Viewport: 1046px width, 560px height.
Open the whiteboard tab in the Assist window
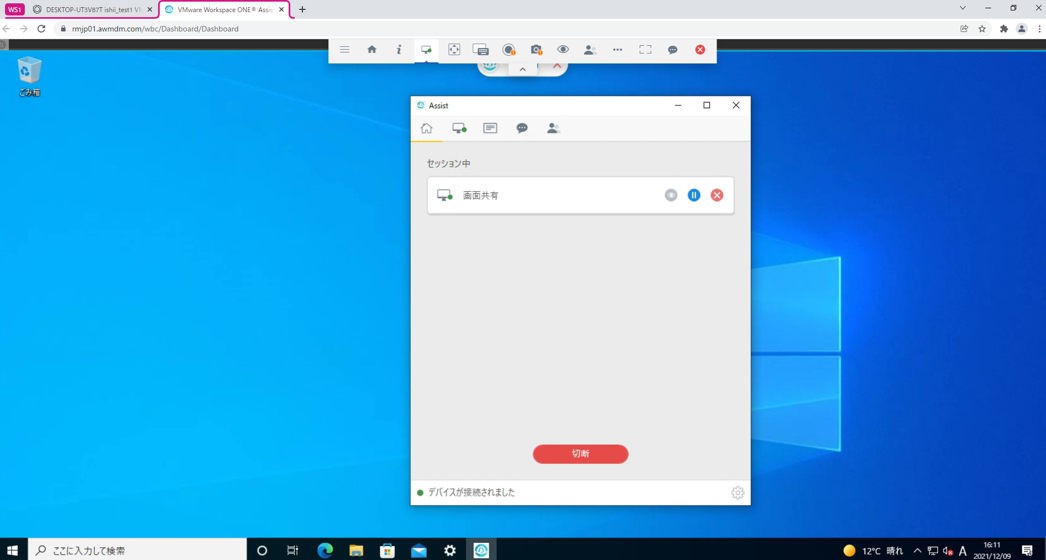(490, 128)
